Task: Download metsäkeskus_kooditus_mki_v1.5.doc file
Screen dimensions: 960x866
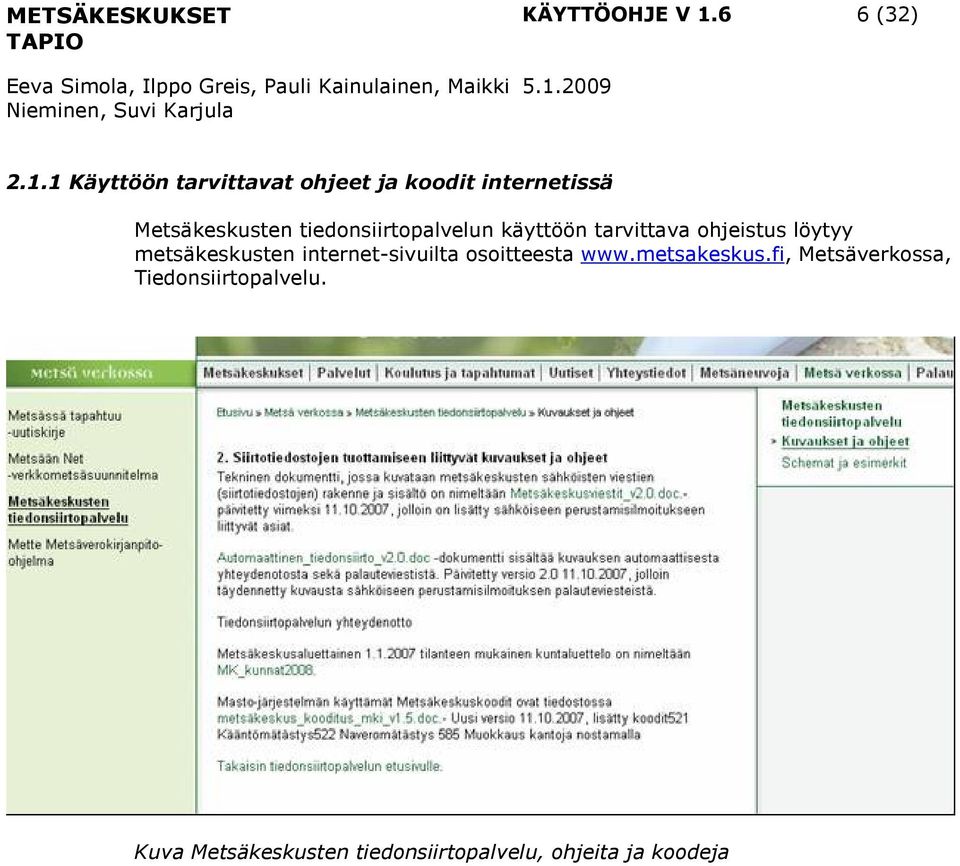Action: pyautogui.click(x=328, y=718)
